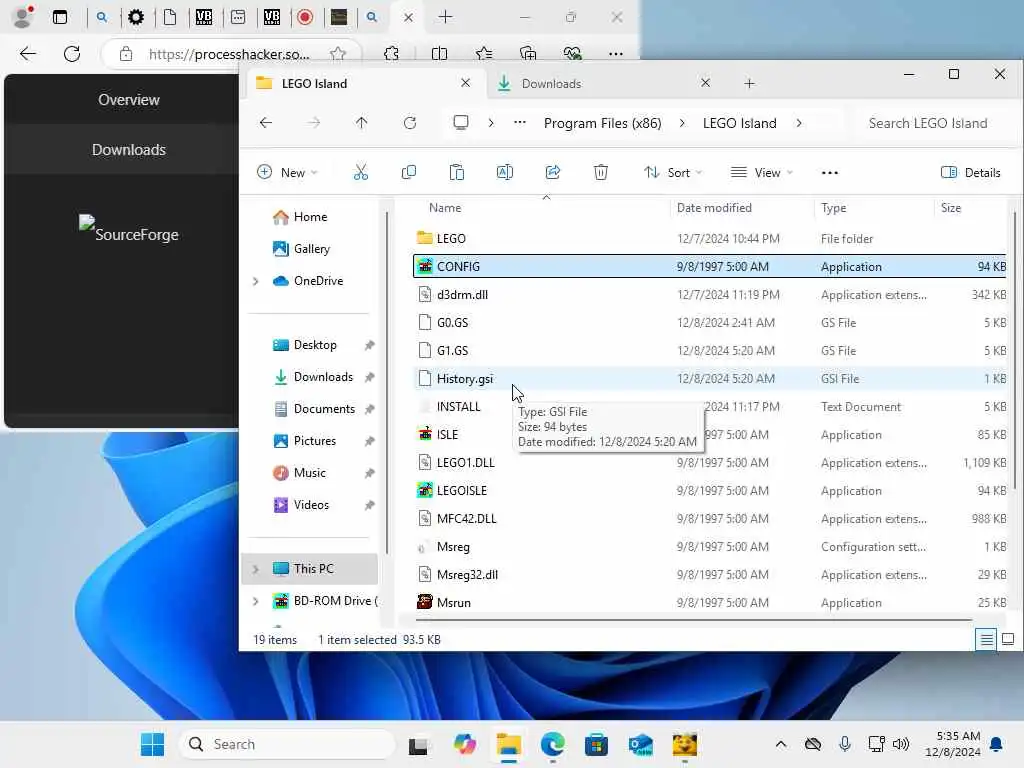The width and height of the screenshot is (1024, 768).
Task: Click the taskbar Search box
Action: 287,744
